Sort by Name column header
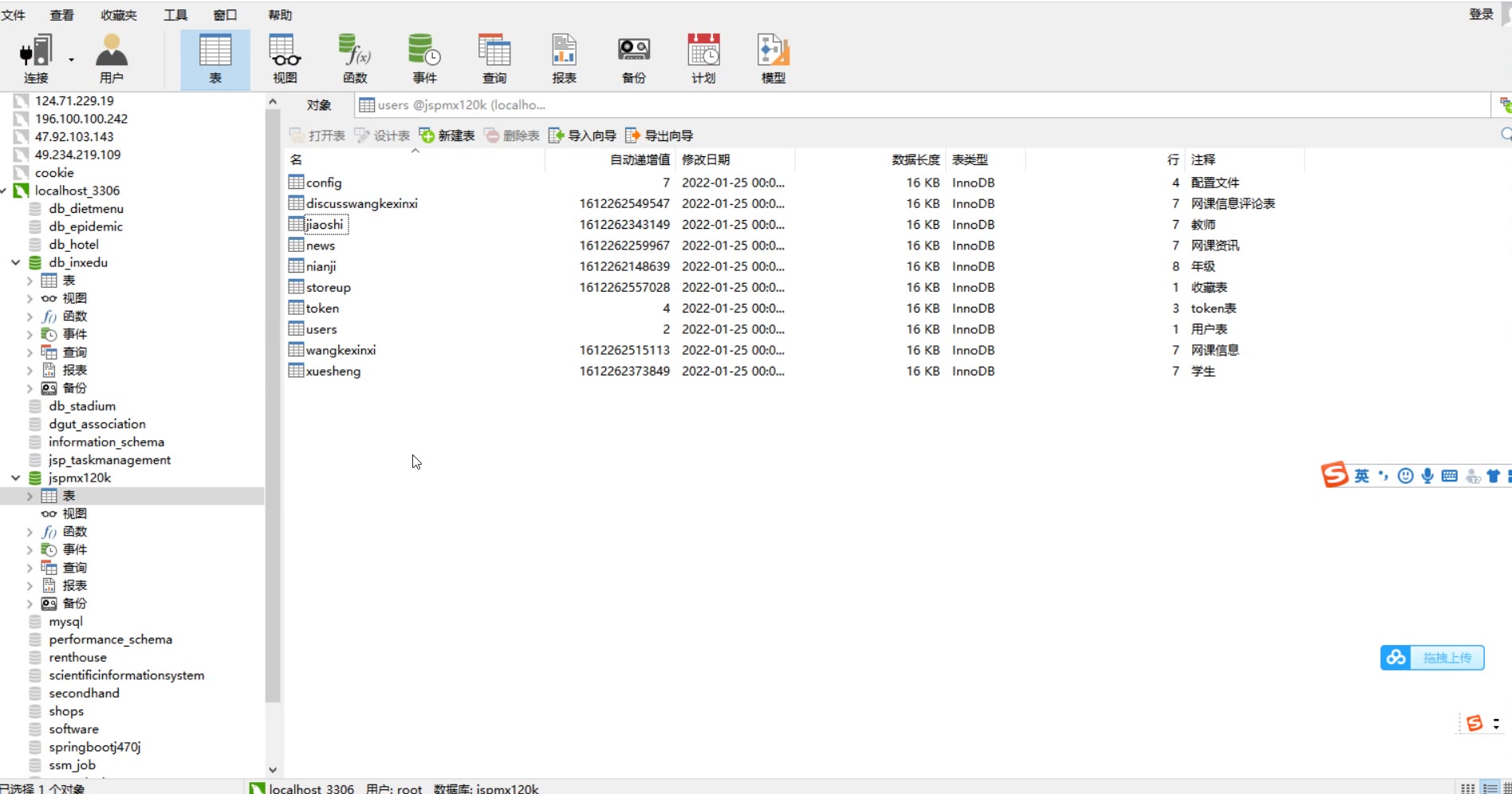The width and height of the screenshot is (1512, 794). [x=415, y=159]
